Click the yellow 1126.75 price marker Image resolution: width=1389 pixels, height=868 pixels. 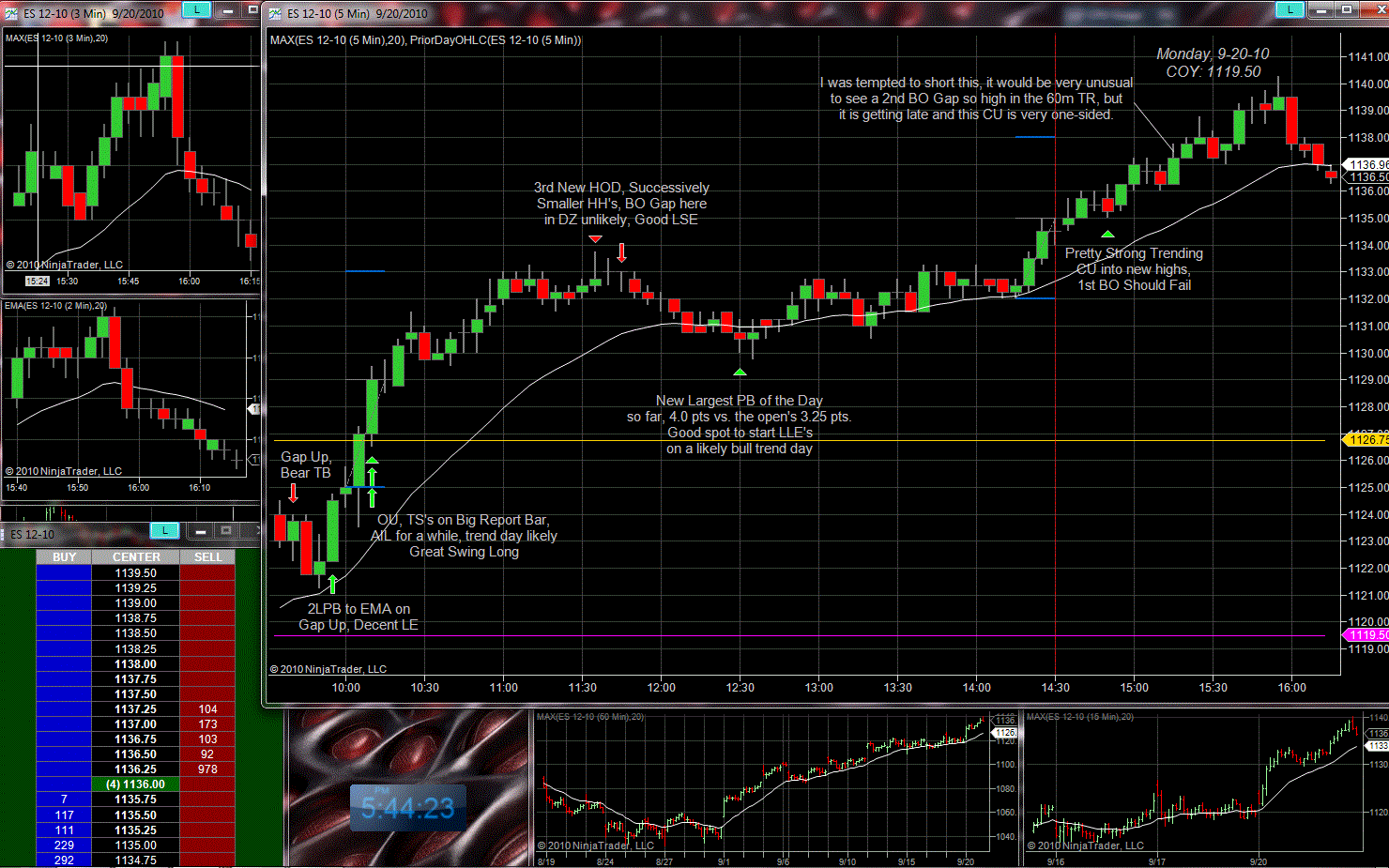[x=1366, y=439]
